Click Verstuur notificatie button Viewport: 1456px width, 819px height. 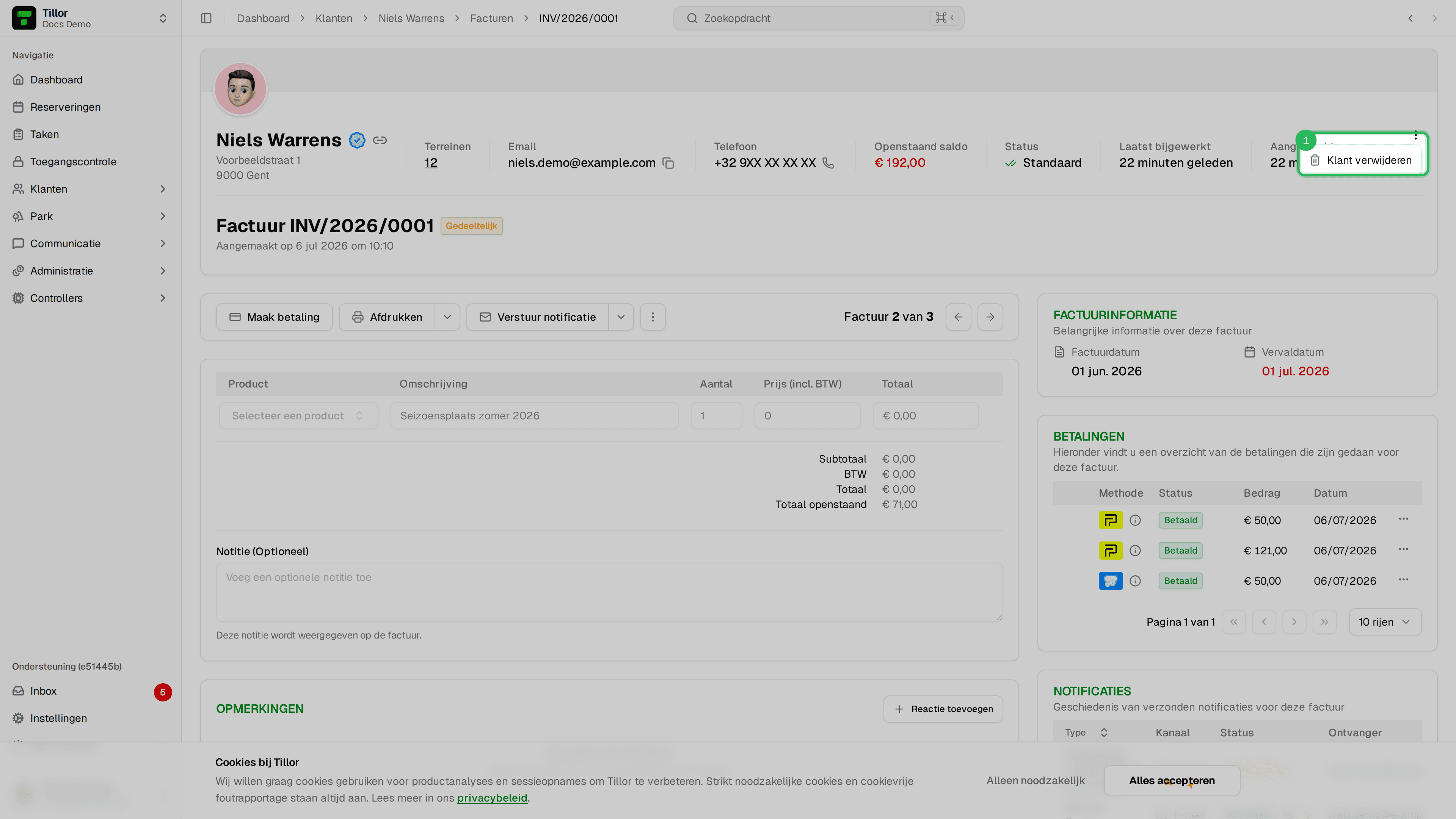pyautogui.click(x=538, y=317)
